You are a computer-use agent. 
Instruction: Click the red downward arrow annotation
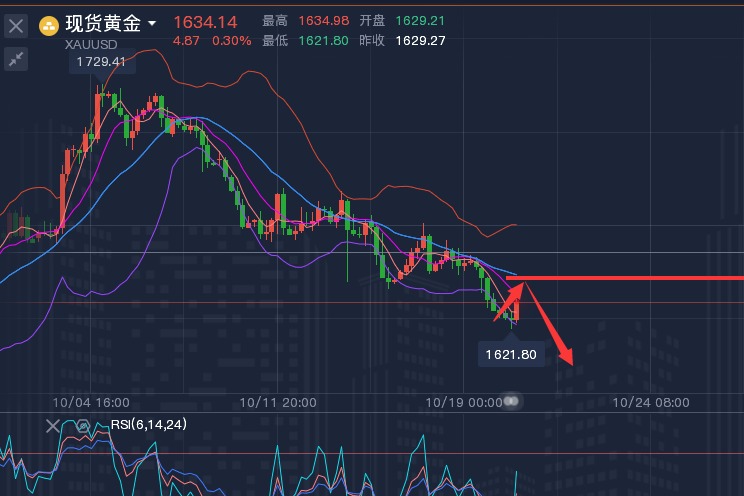(552, 328)
